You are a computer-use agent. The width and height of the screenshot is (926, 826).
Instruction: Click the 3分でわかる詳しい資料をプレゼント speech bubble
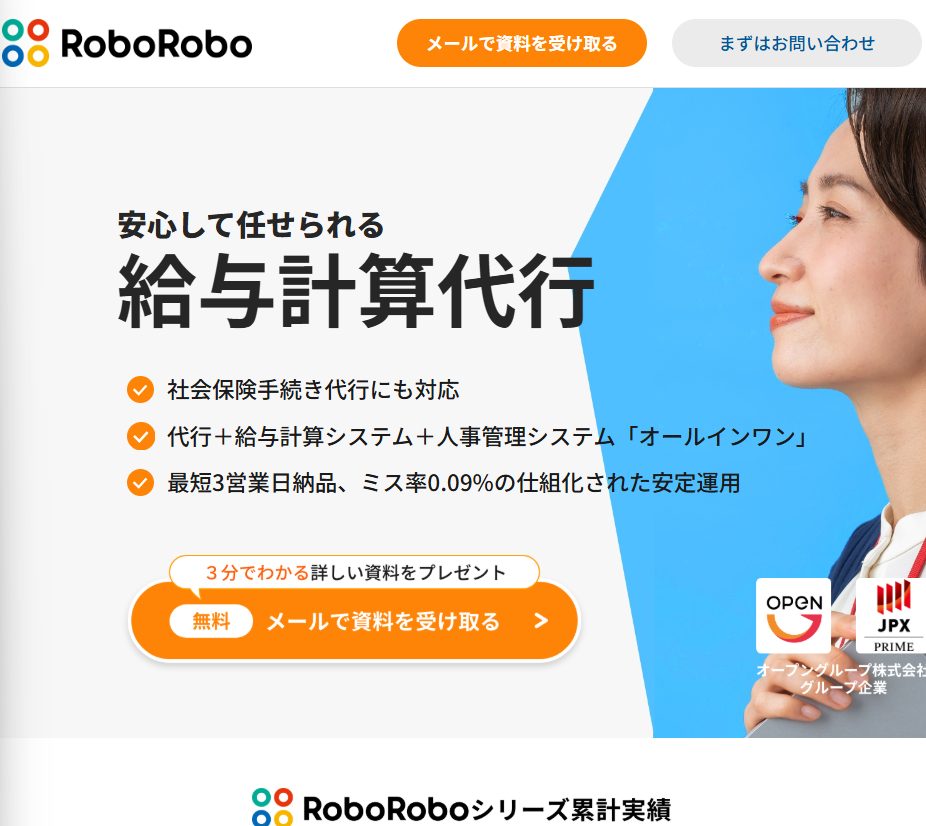tap(354, 572)
